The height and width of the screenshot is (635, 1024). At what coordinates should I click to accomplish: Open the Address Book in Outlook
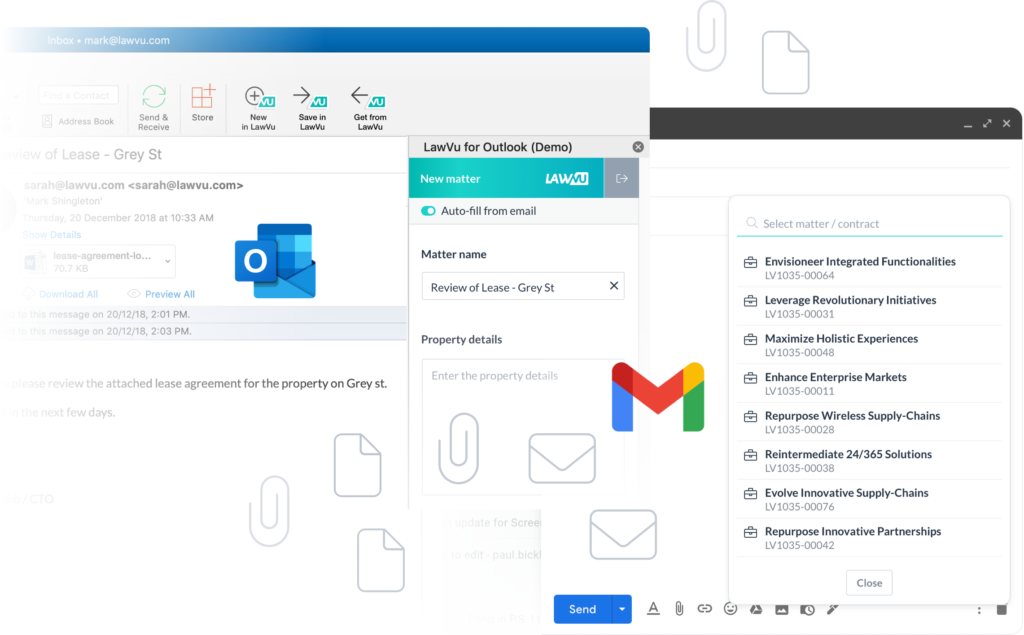78,121
